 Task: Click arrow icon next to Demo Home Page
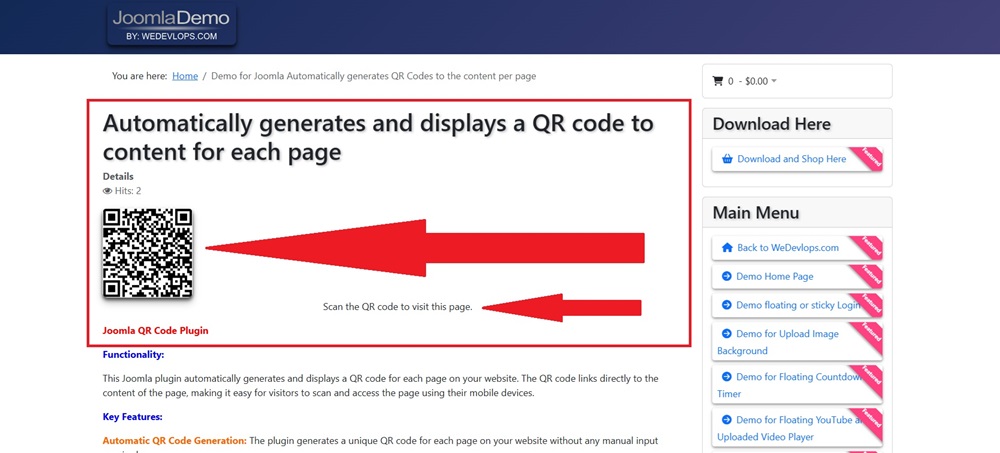click(726, 276)
